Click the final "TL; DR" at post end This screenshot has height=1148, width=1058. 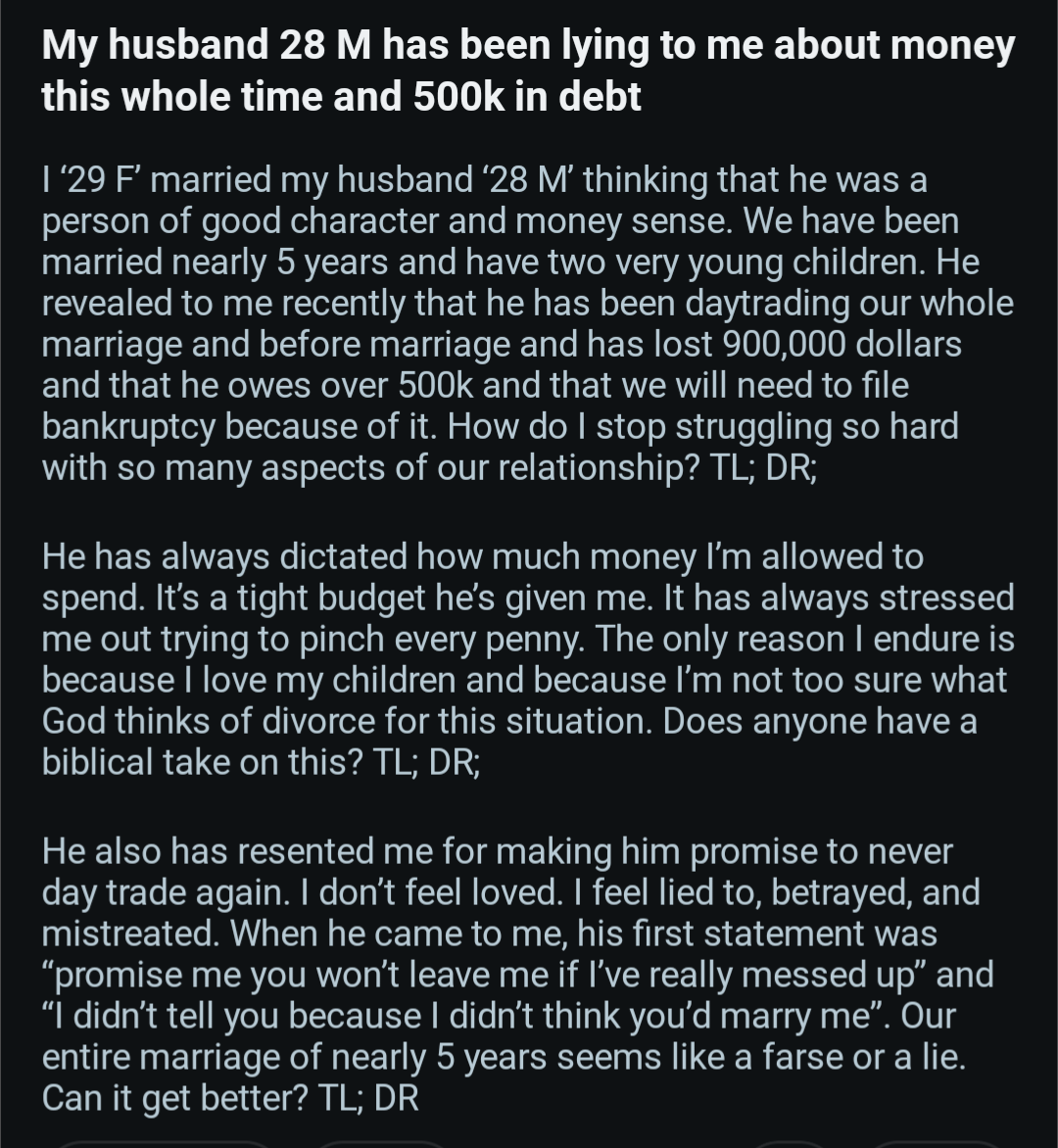368,1097
